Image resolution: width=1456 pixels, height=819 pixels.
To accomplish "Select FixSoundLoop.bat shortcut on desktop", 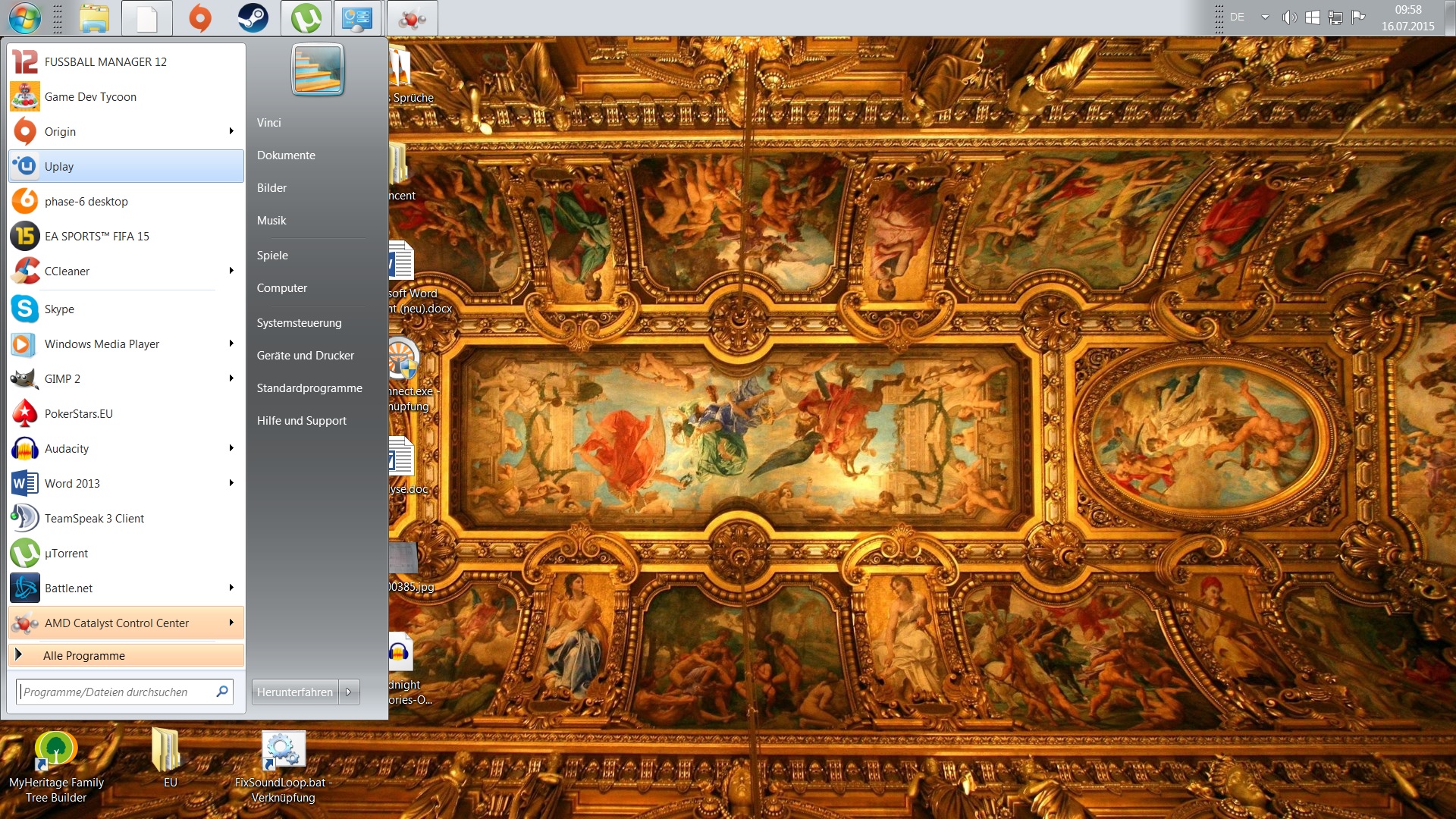I will coord(283,767).
